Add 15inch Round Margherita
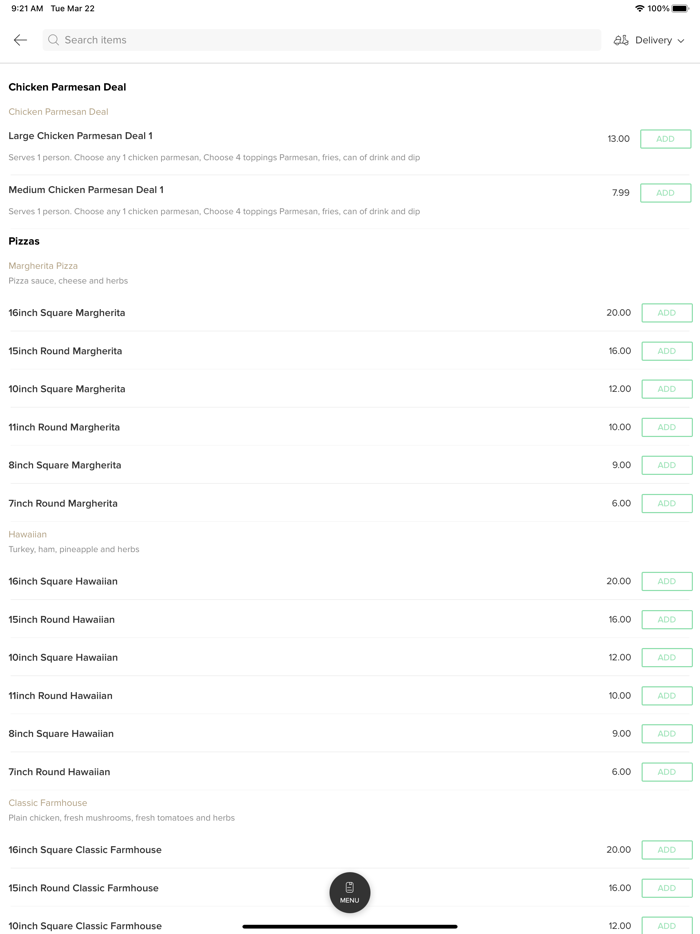700x934 pixels. (667, 351)
